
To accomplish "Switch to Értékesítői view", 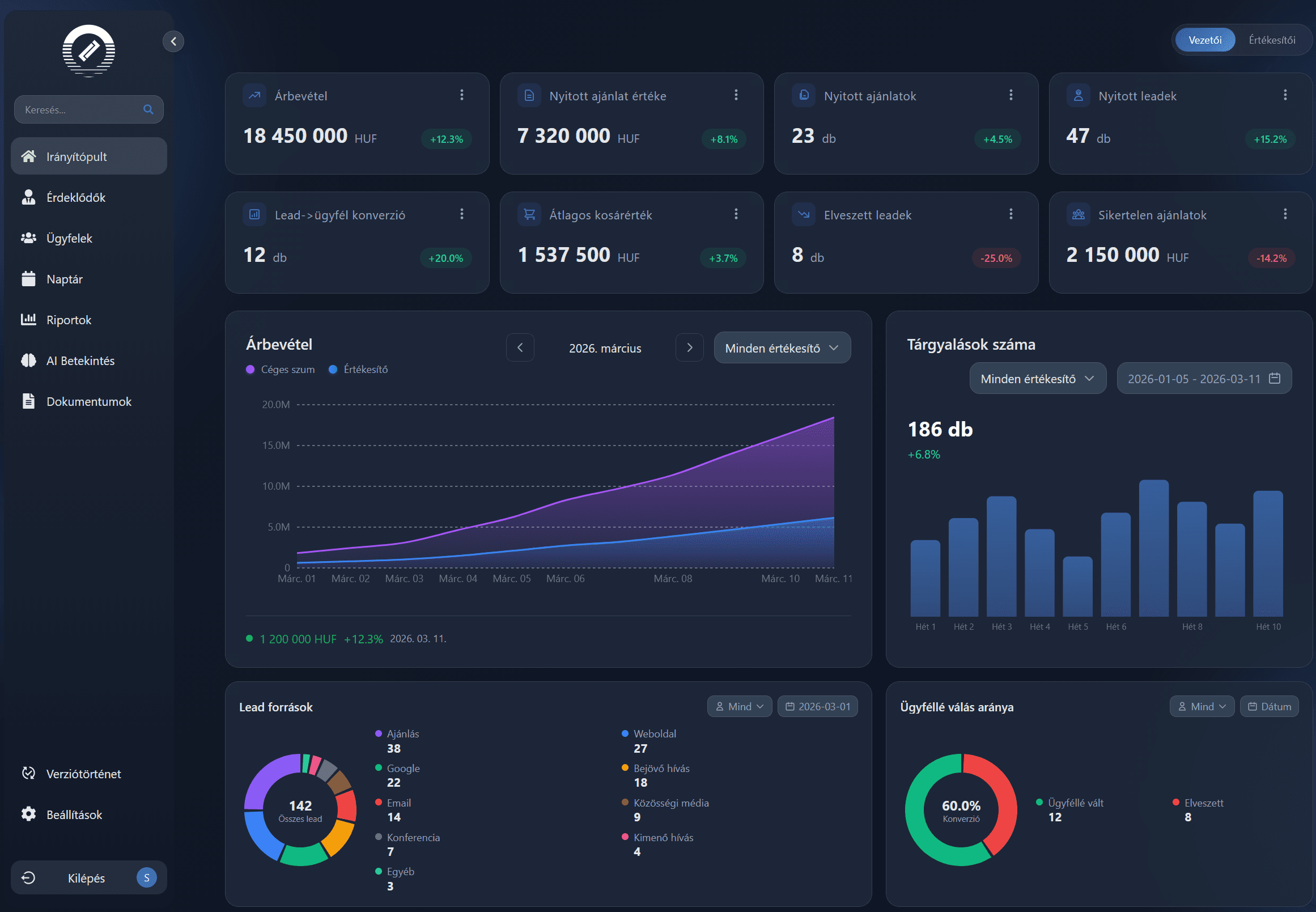I will point(1271,40).
